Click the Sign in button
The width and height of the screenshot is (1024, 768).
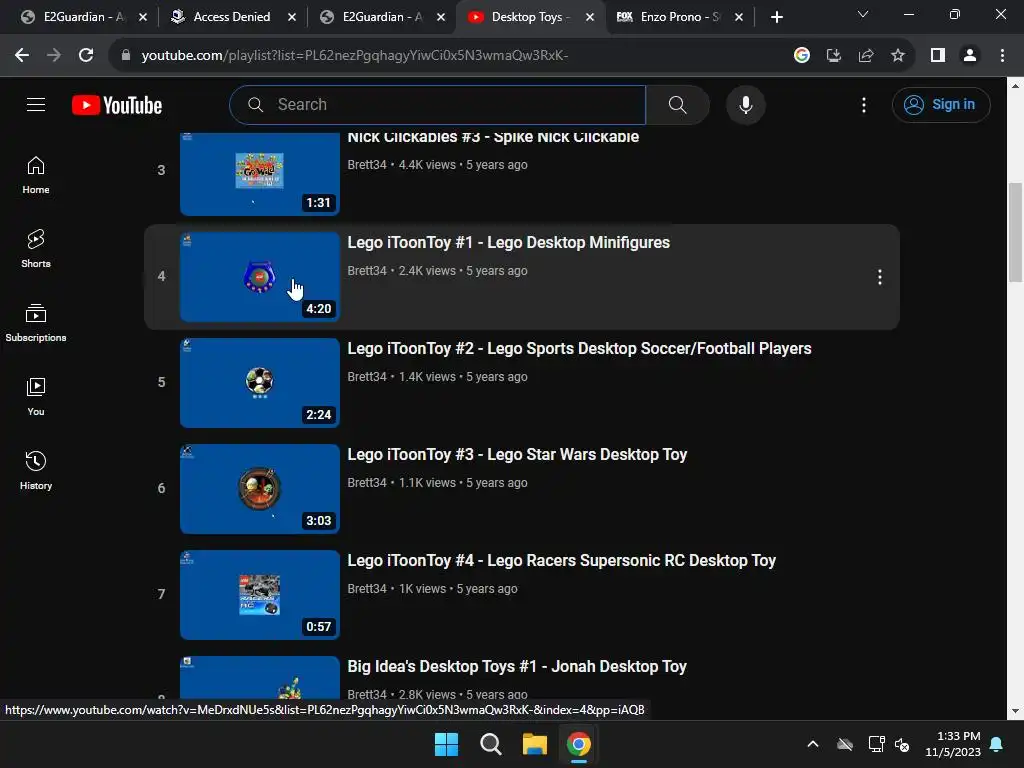[940, 104]
